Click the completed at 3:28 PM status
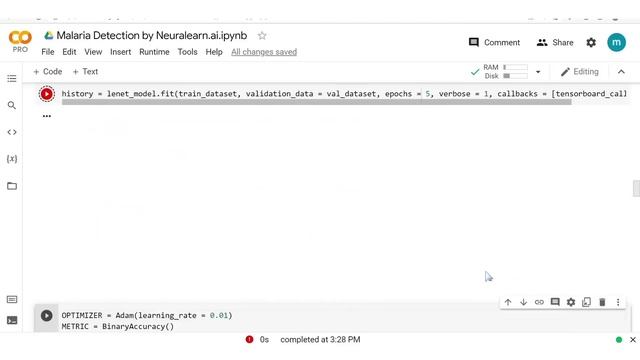Viewport: 640px width, 360px height. coord(320,340)
